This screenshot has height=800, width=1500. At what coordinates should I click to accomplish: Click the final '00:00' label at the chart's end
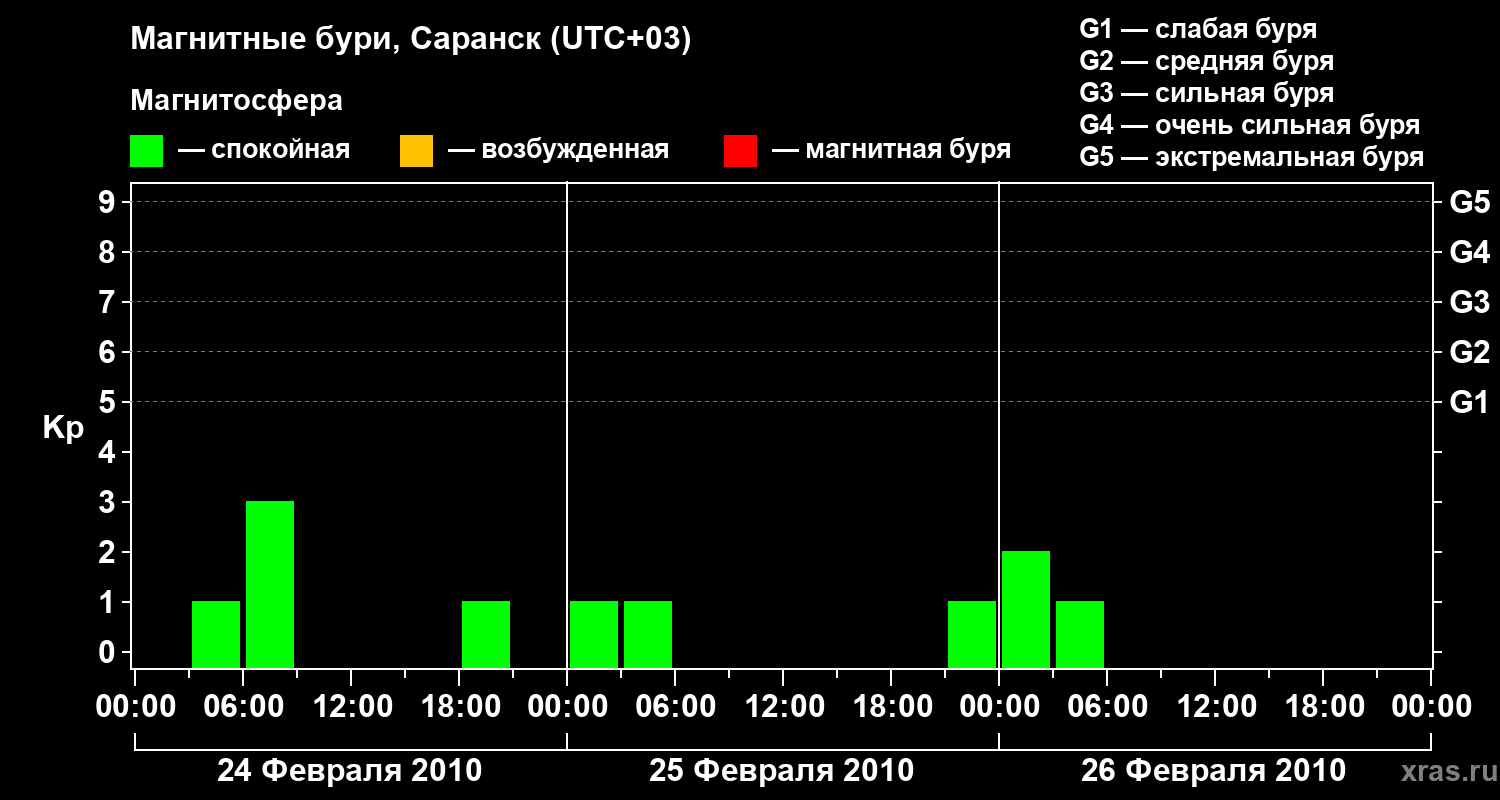[1431, 707]
